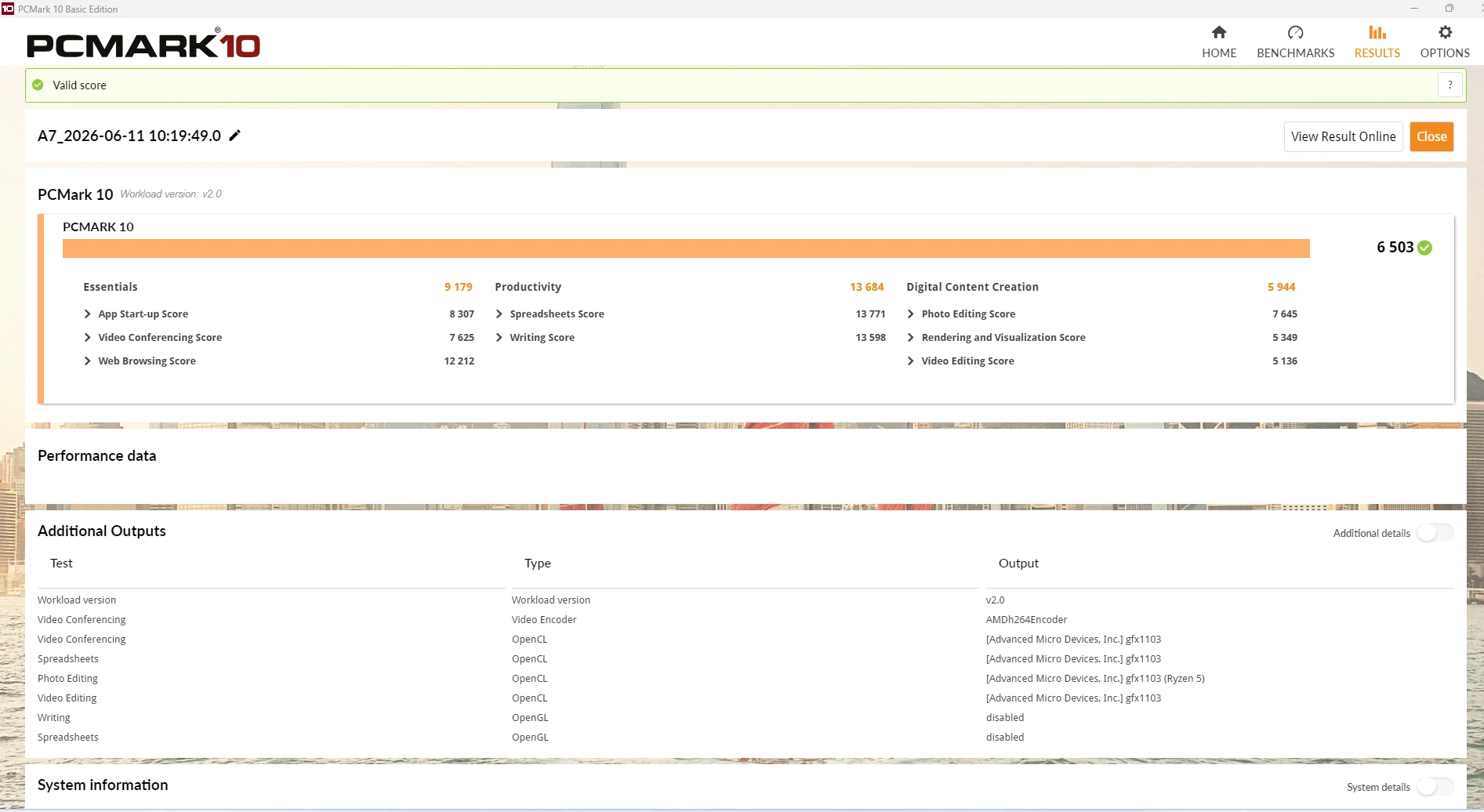Click the View Result Online button
Screen dimensions: 1484x812
(x=1343, y=136)
